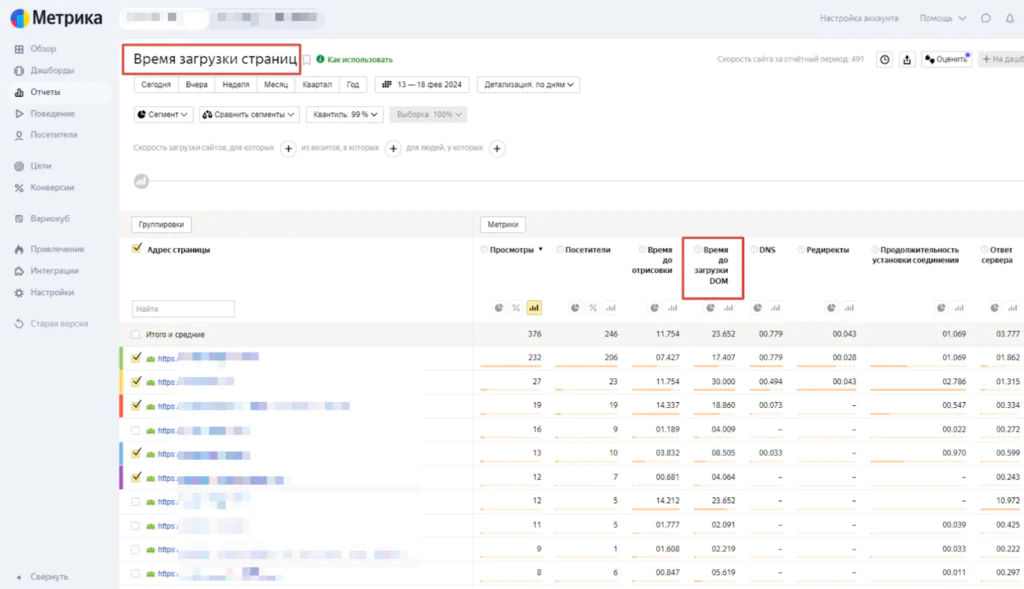Open the Как использовать link
Viewport: 1024px width, 589px height.
359,60
